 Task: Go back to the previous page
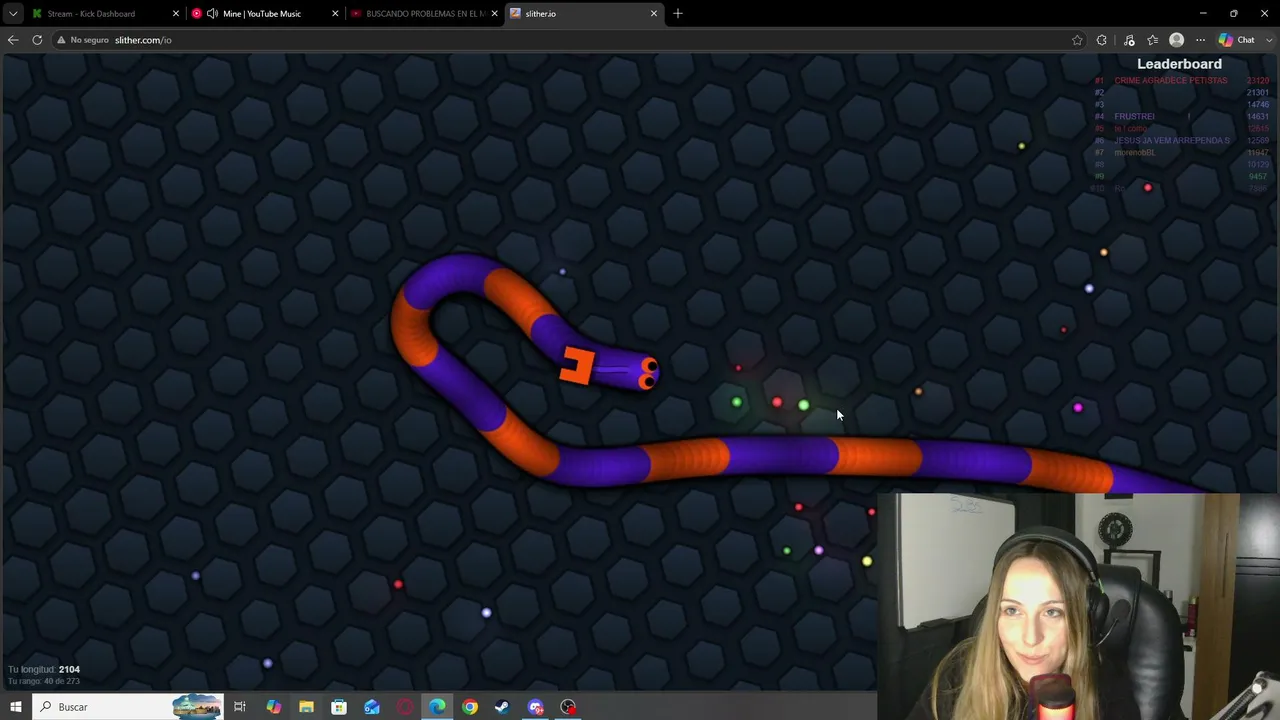click(x=13, y=40)
